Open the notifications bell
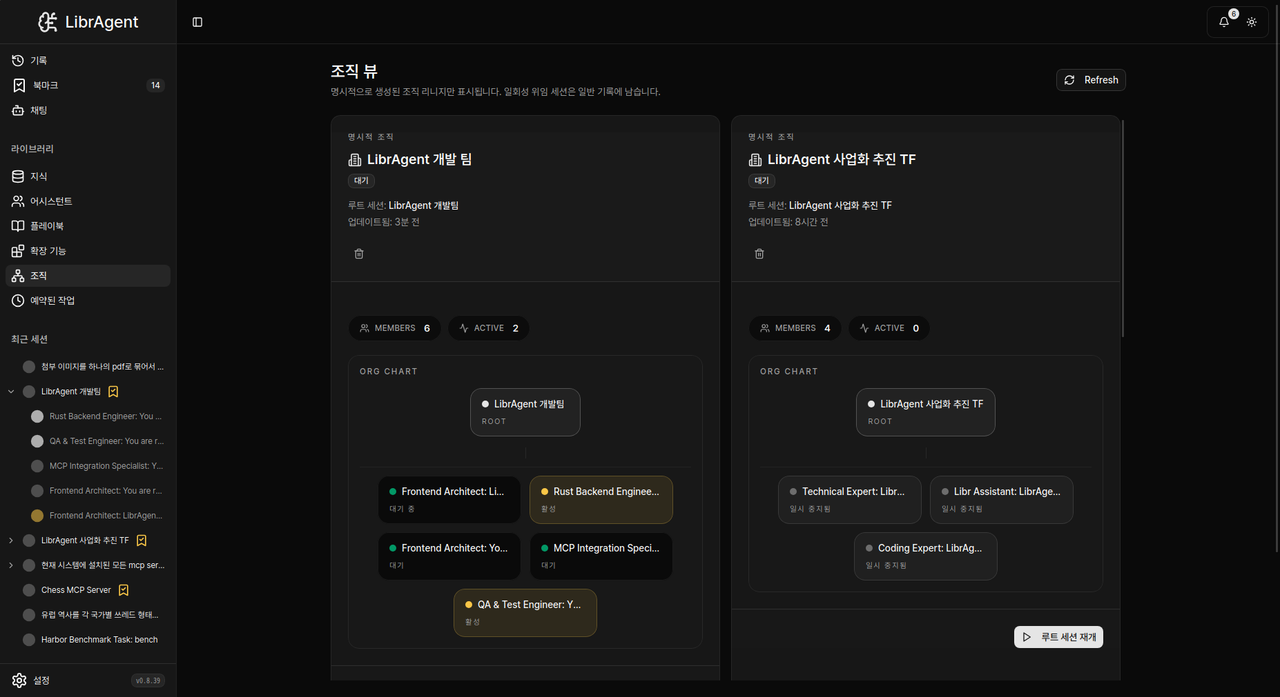 [1224, 22]
